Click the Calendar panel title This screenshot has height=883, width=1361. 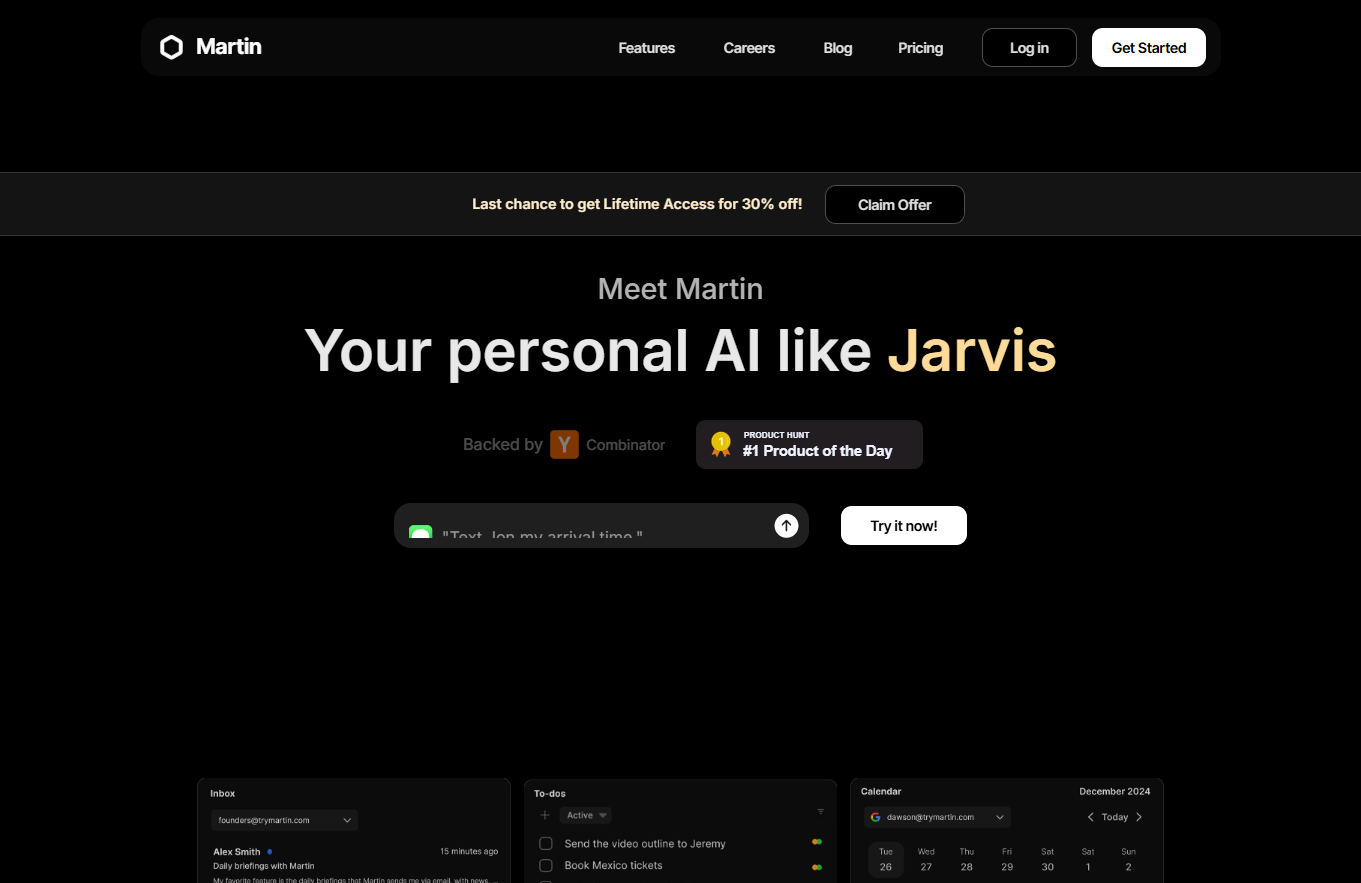[x=881, y=791]
